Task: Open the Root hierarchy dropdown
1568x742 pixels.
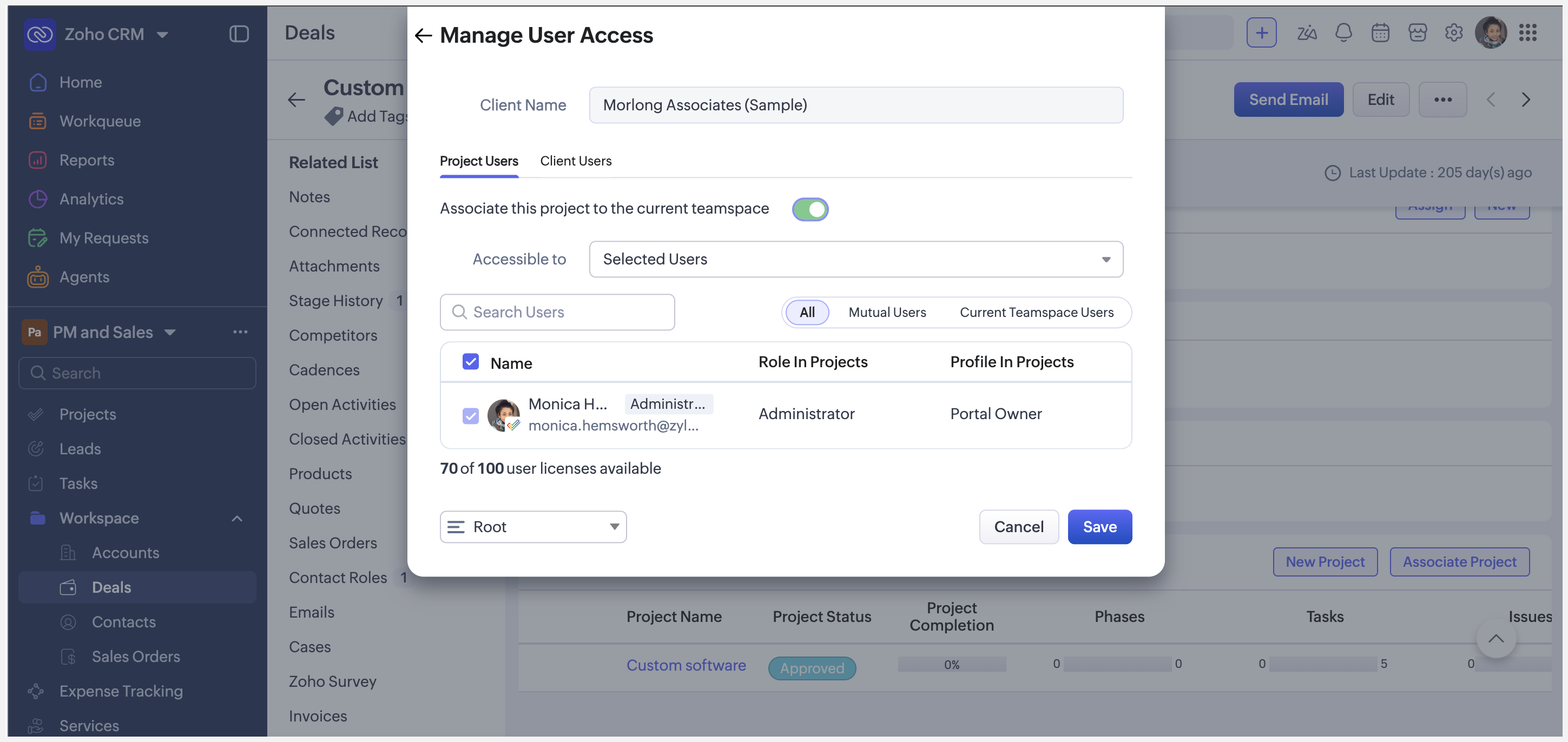Action: [x=533, y=527]
